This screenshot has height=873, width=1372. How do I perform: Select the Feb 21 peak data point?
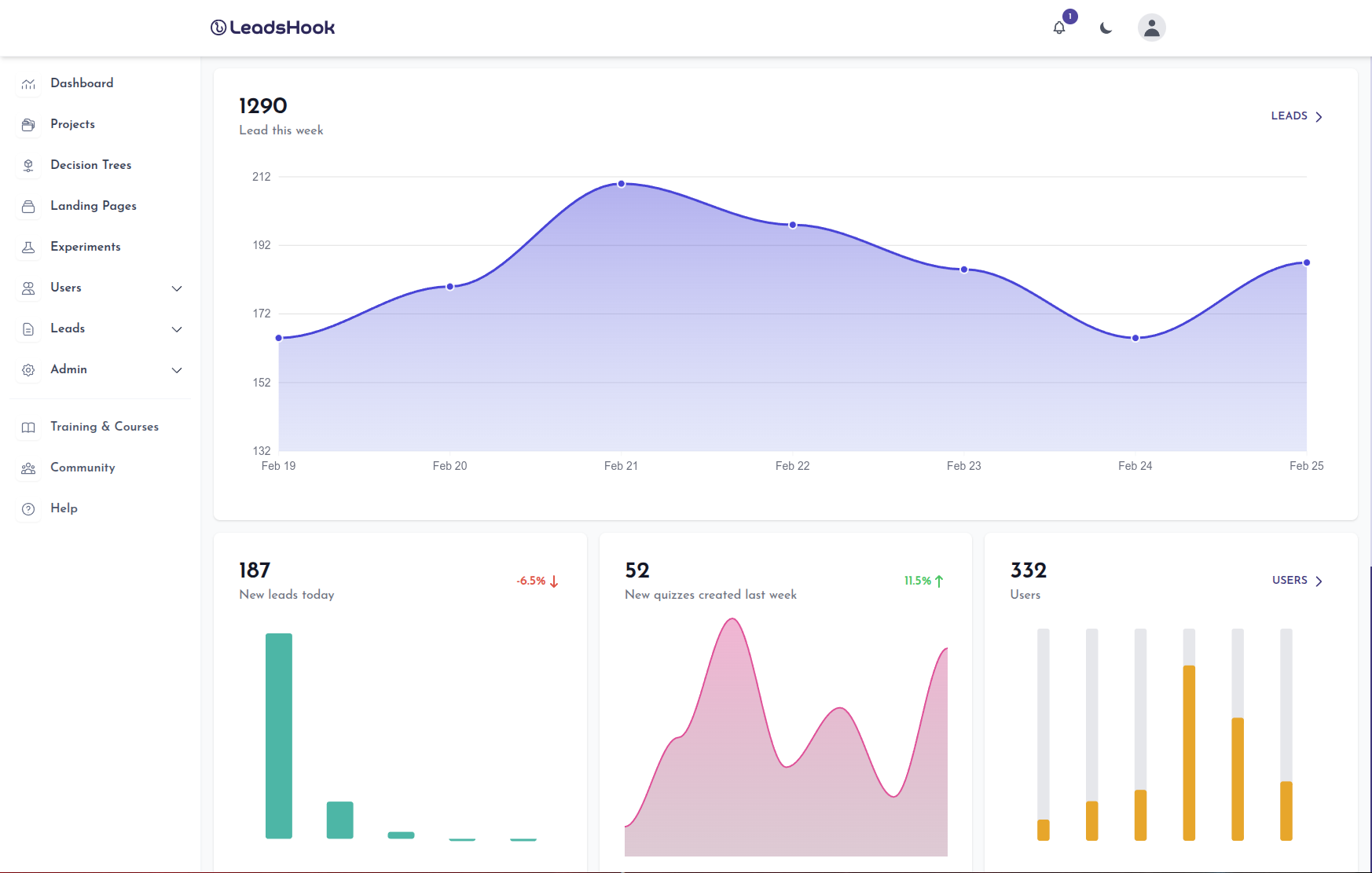pyautogui.click(x=622, y=184)
